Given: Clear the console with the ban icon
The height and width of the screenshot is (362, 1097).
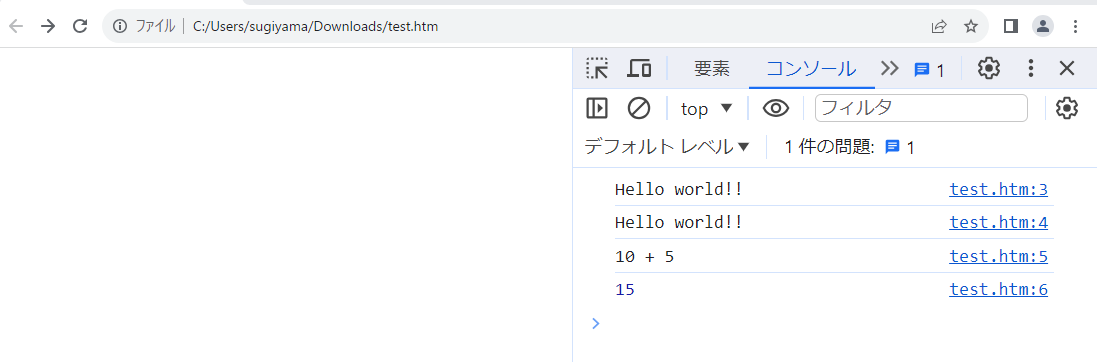Looking at the screenshot, I should (639, 109).
